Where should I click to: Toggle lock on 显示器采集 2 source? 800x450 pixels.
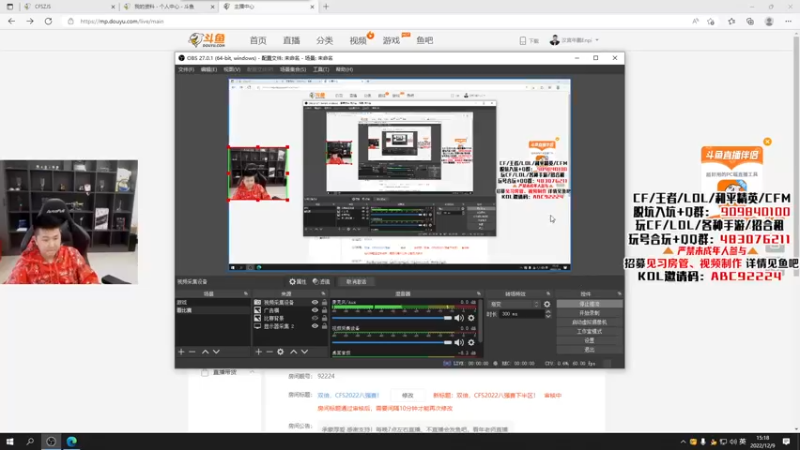(324, 326)
